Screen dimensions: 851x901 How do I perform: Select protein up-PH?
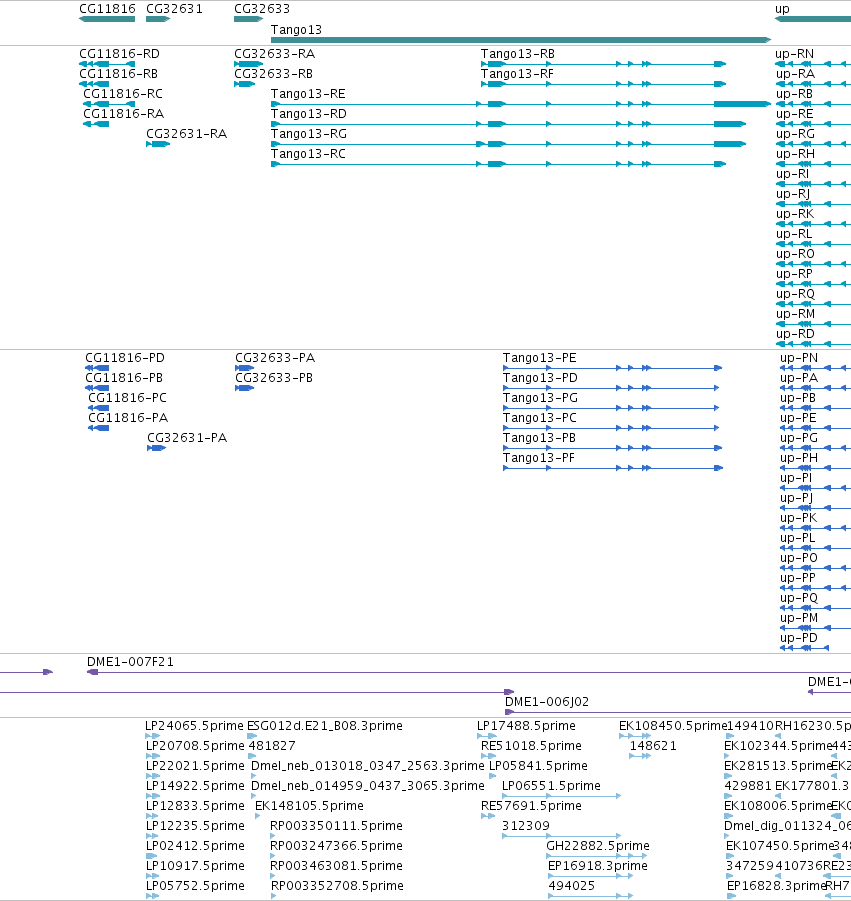coord(799,458)
